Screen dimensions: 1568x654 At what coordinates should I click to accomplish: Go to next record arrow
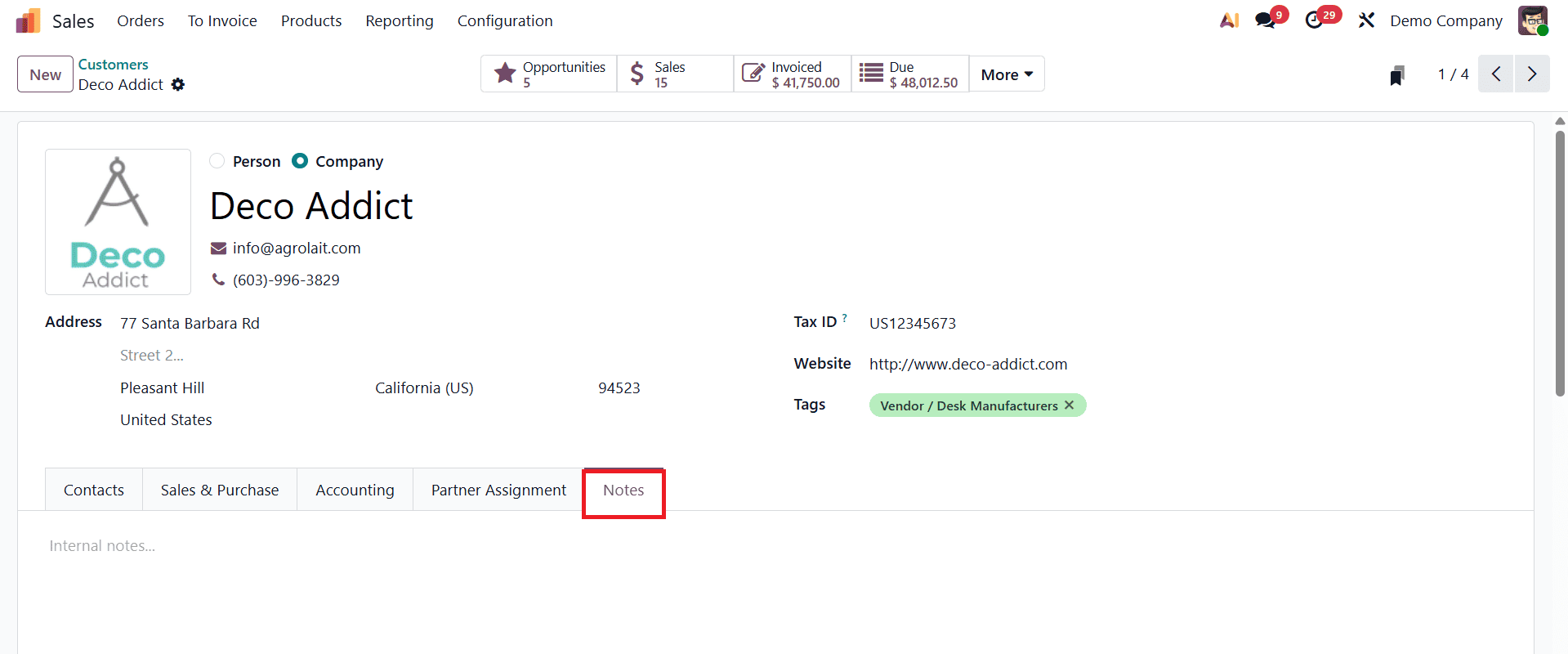[1532, 74]
